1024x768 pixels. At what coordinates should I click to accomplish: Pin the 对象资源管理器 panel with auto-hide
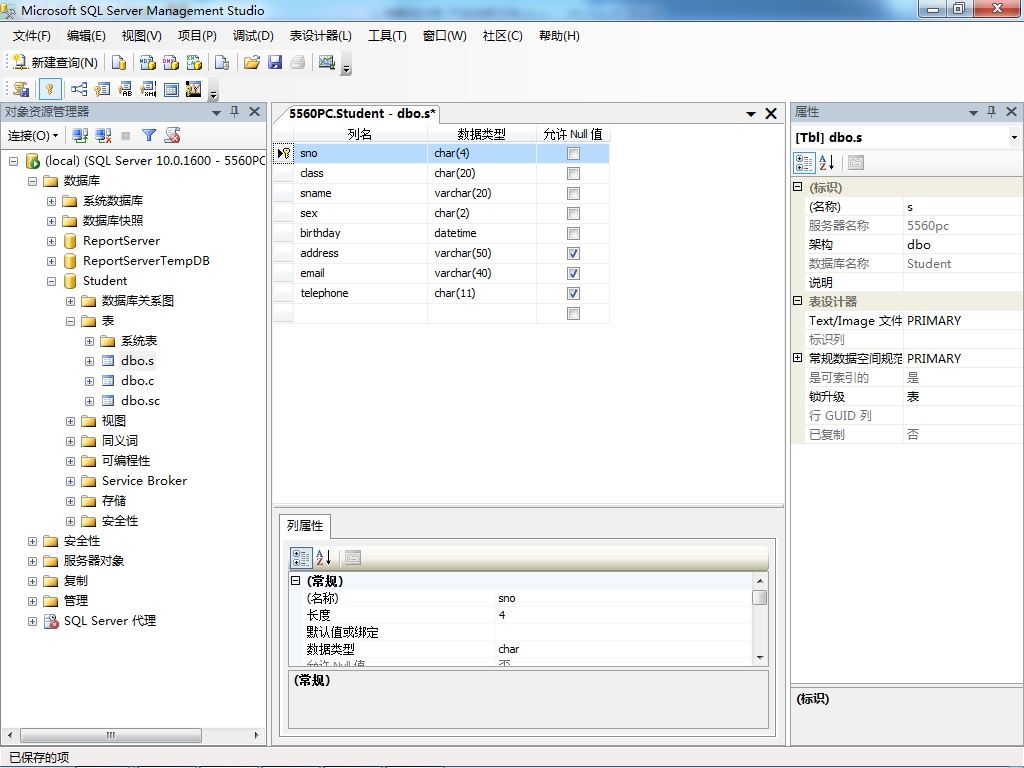click(234, 112)
